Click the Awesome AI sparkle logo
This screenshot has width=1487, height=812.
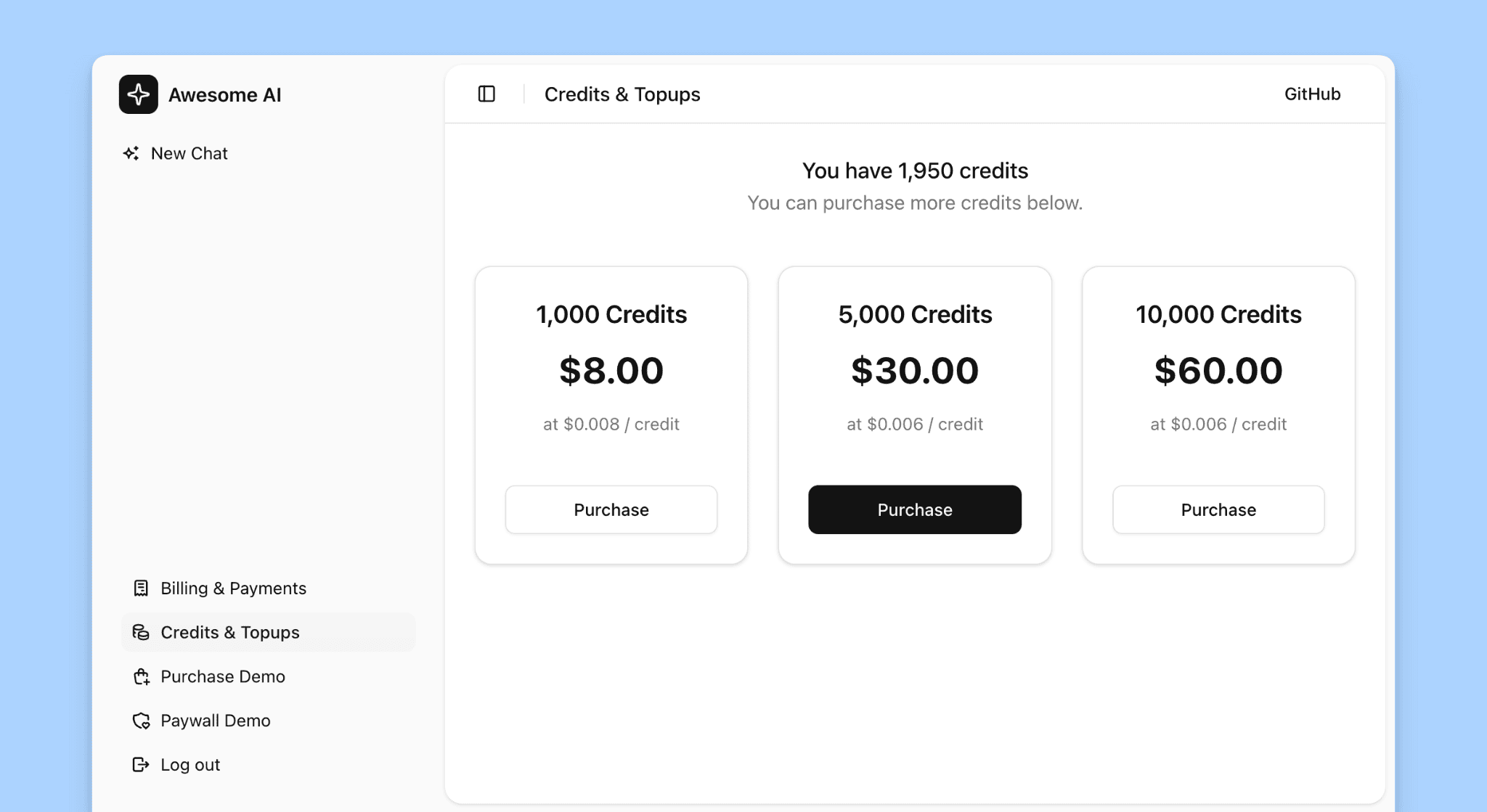[x=138, y=94]
